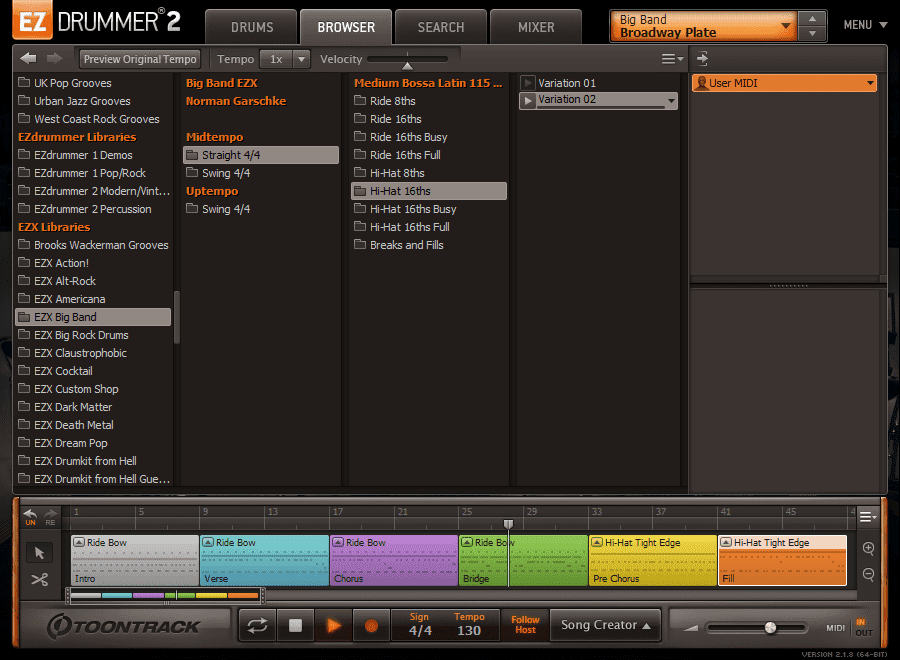
Task: Switch to the BROWSER tab
Action: tap(346, 27)
